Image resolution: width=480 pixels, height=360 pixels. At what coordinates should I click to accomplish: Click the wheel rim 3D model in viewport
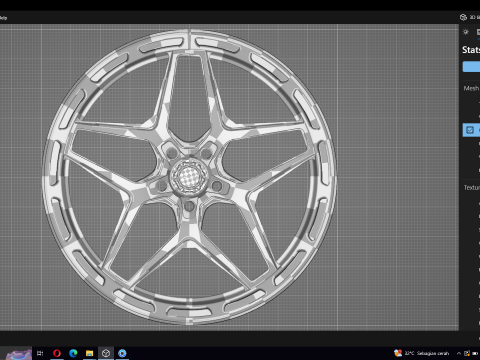[x=189, y=177]
